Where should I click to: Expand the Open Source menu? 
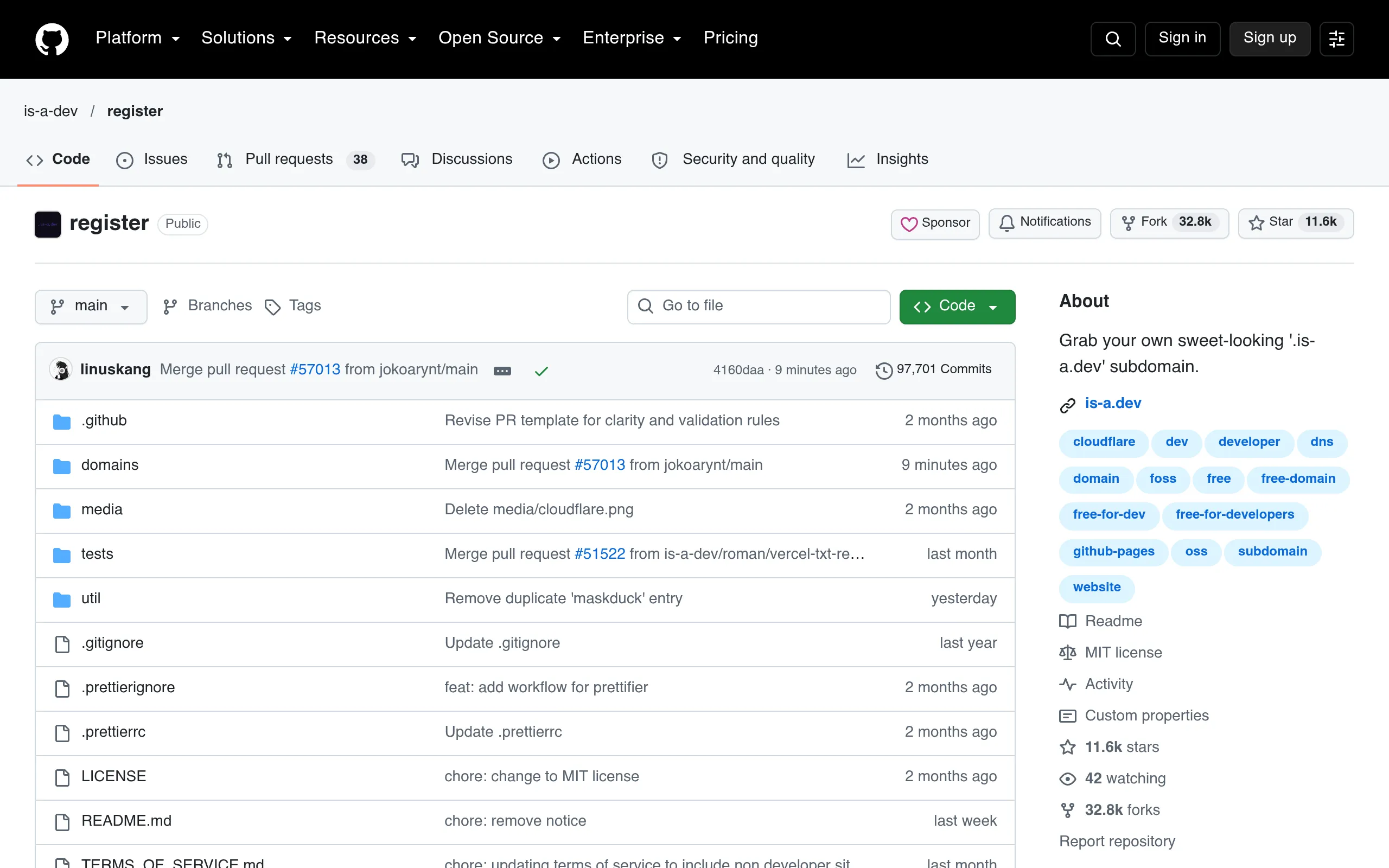coord(499,38)
